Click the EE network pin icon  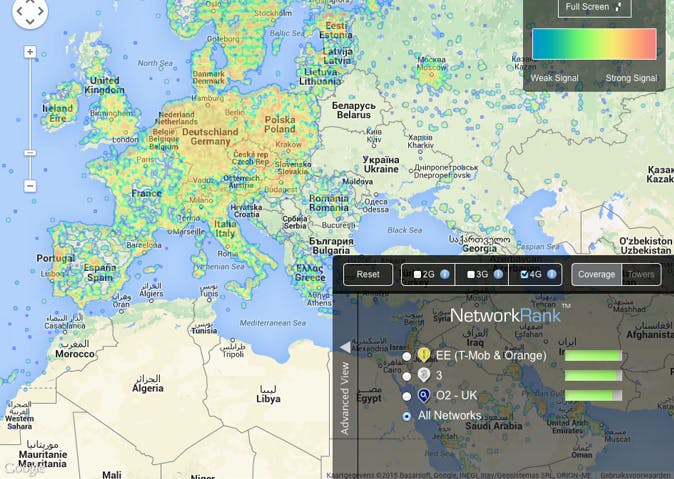424,355
